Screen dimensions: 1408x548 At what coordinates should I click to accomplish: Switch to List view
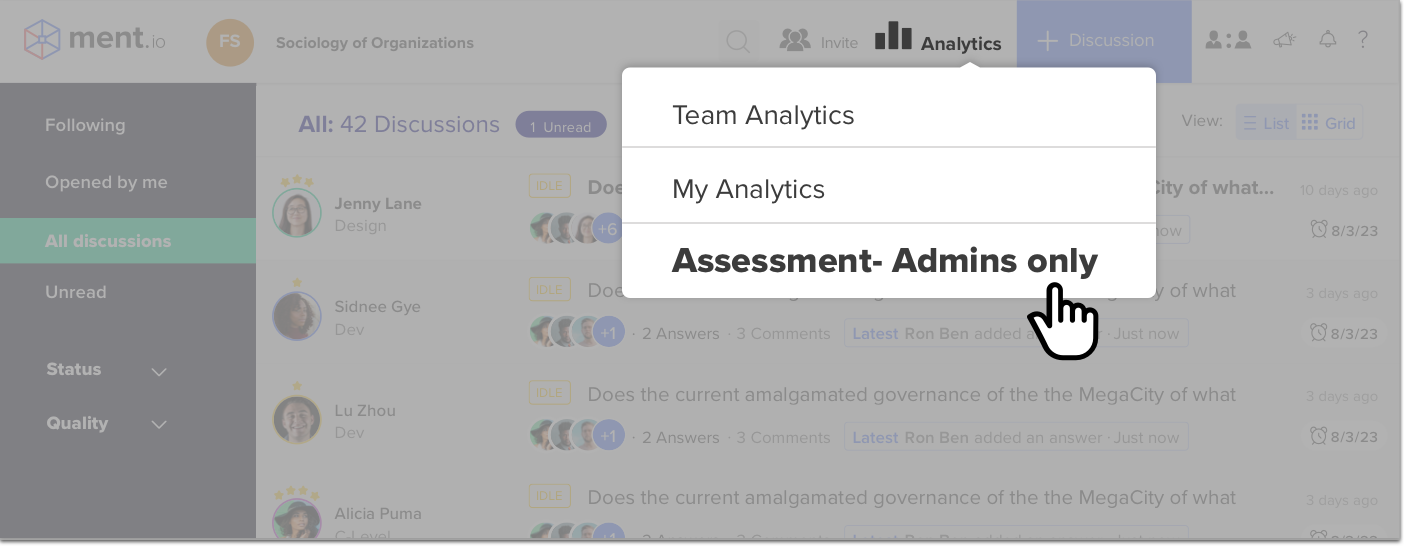tap(1266, 123)
